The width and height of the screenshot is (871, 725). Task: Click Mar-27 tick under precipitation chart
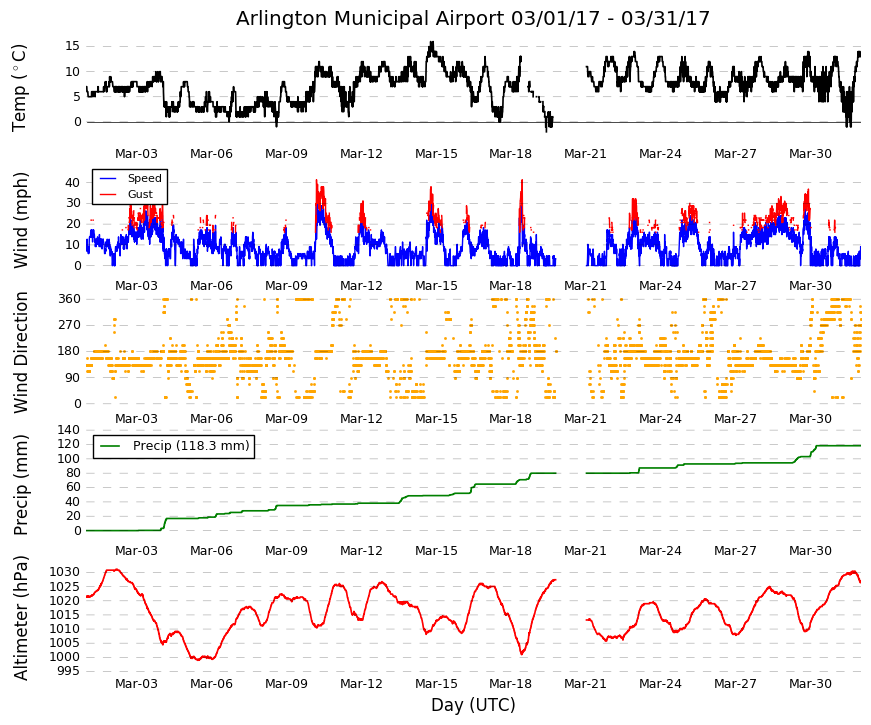(735, 551)
